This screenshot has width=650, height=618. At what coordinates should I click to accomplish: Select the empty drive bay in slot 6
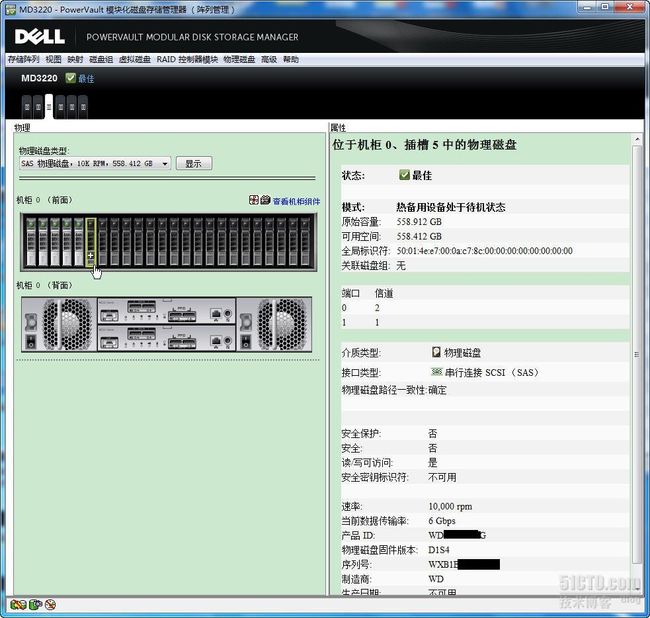(103, 242)
